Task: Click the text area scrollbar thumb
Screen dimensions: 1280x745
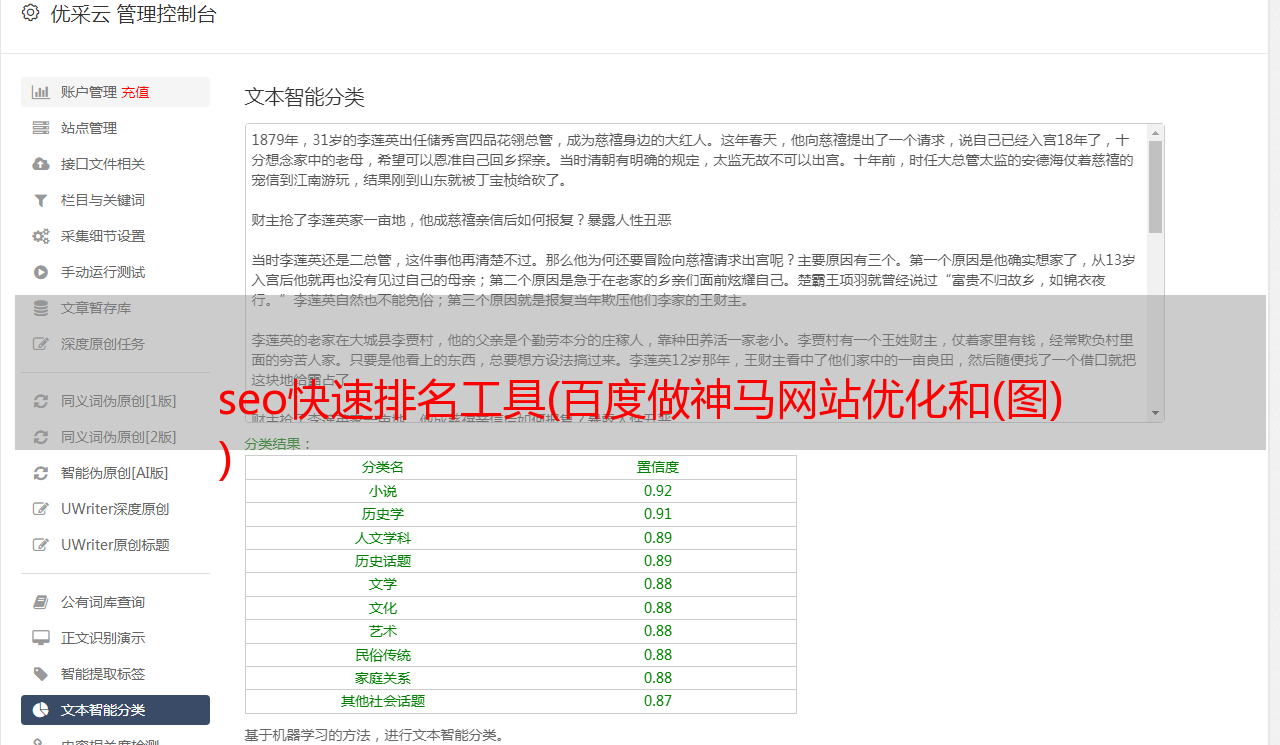Action: pyautogui.click(x=1155, y=187)
